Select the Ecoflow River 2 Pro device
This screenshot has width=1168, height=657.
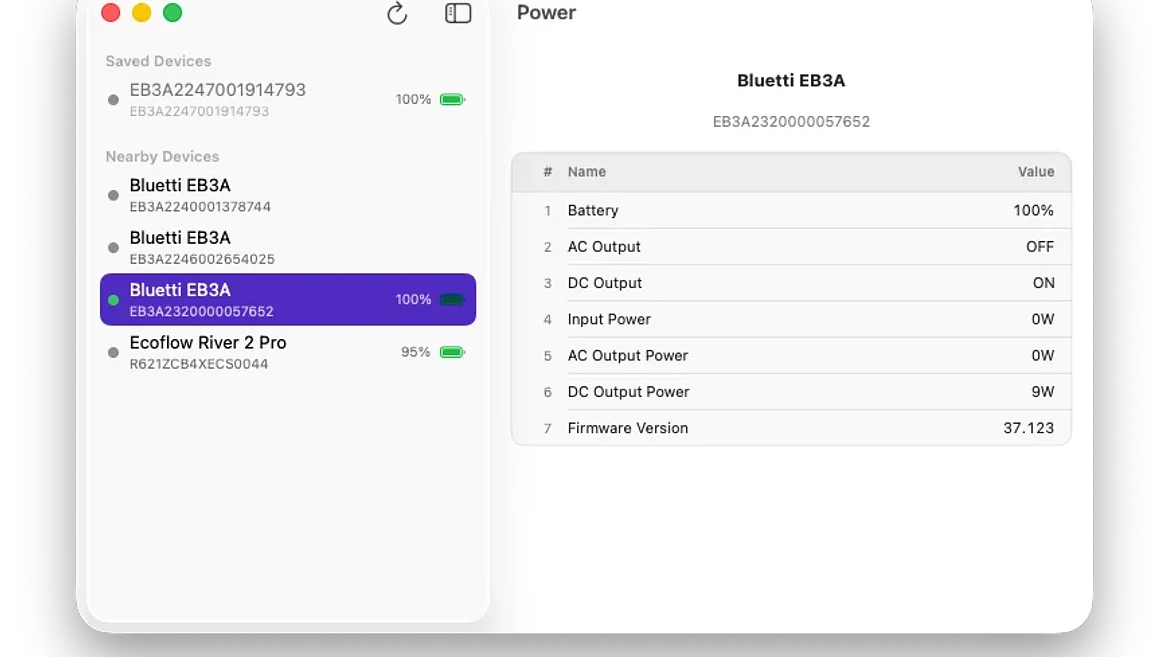(288, 352)
